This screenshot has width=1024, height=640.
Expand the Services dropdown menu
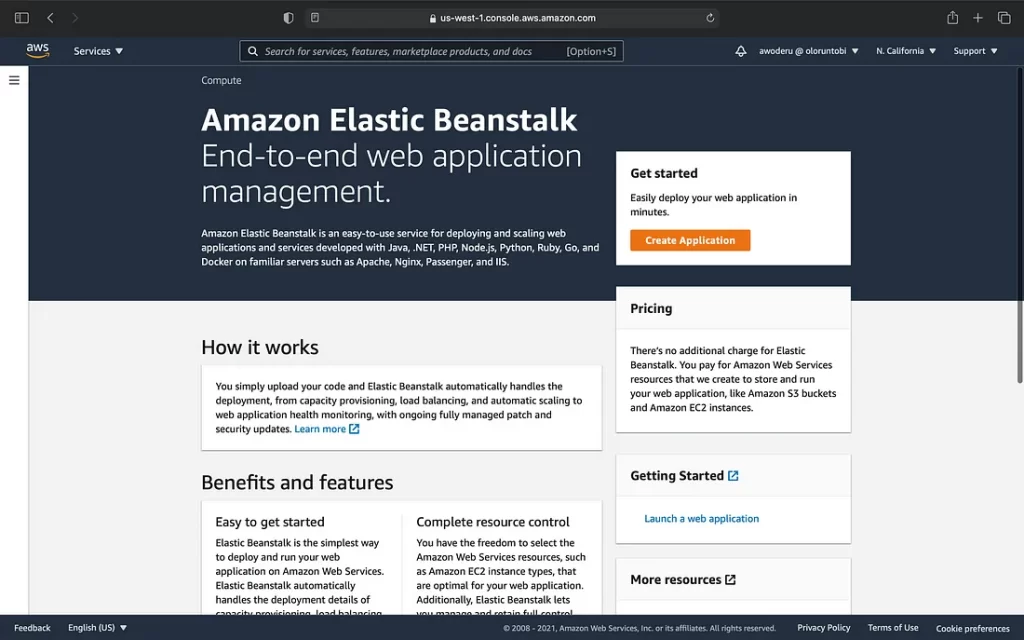pos(98,51)
